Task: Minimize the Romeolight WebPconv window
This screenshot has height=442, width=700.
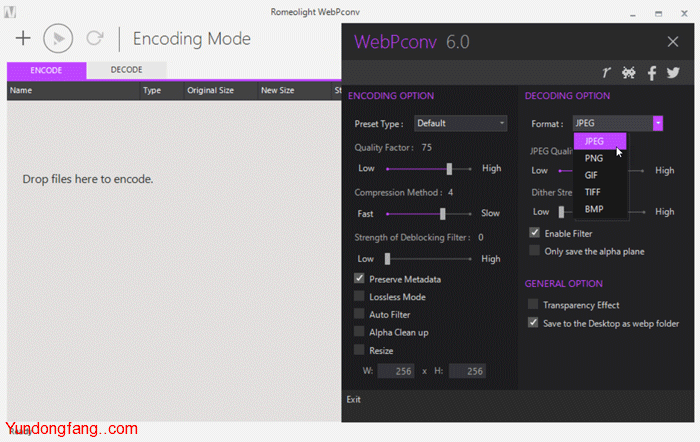Action: 633,14
